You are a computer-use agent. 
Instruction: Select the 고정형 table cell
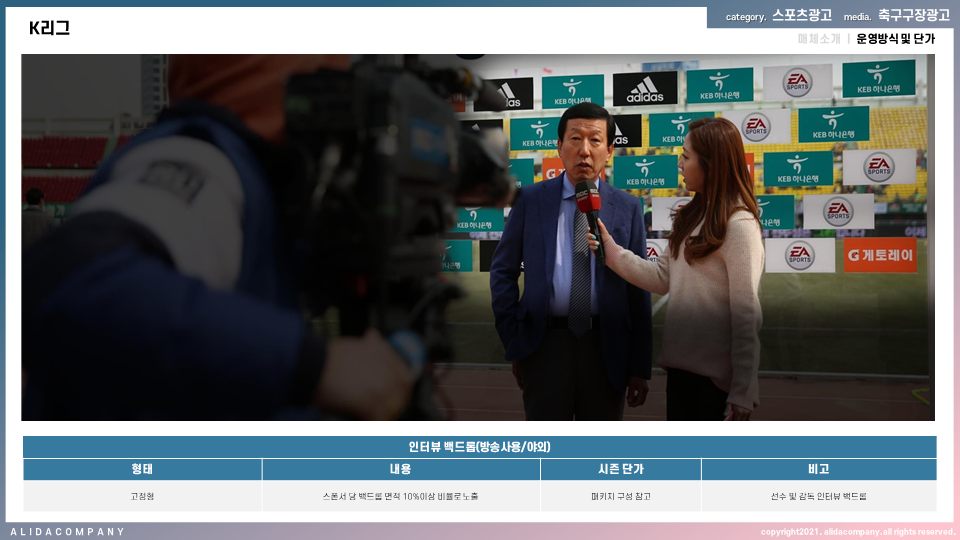pos(142,496)
